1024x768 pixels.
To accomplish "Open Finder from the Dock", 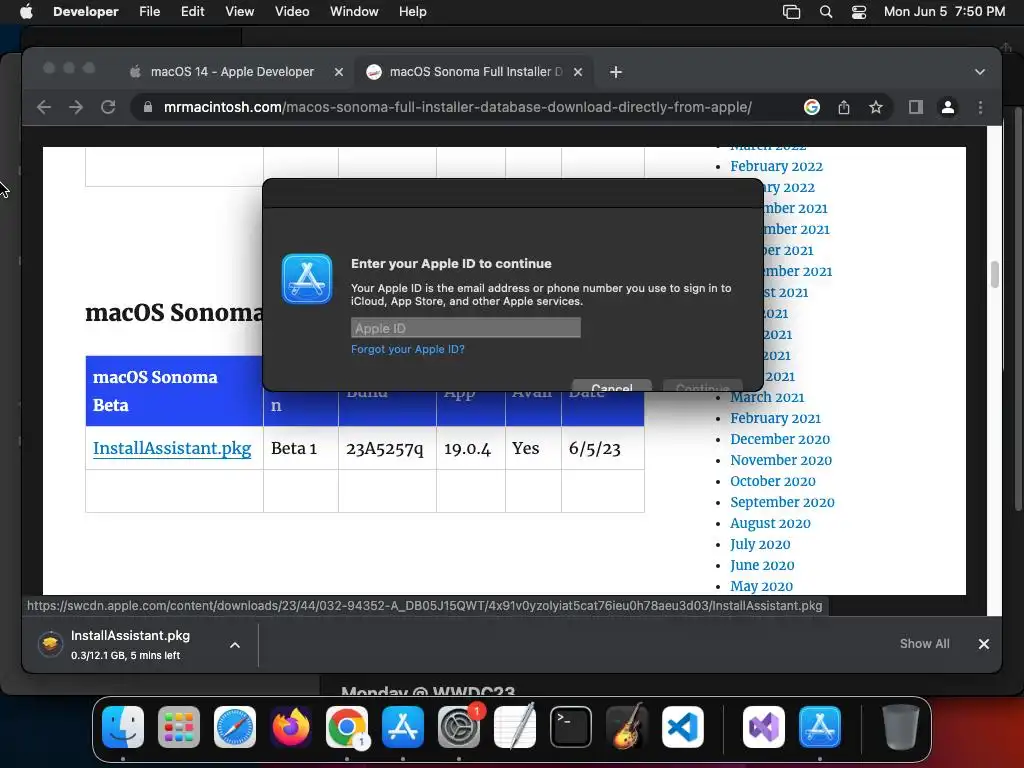I will tap(123, 727).
